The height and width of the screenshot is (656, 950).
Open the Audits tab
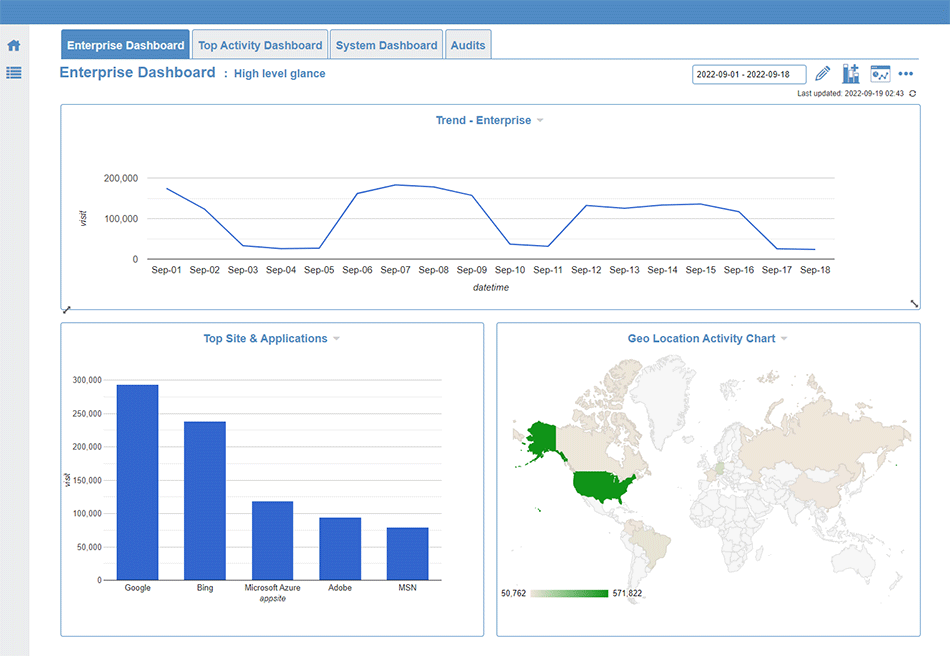[467, 44]
